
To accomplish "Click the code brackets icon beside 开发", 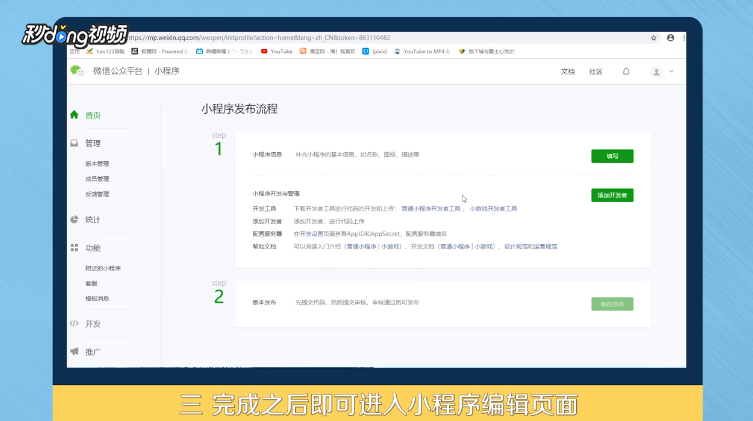I will pos(74,324).
